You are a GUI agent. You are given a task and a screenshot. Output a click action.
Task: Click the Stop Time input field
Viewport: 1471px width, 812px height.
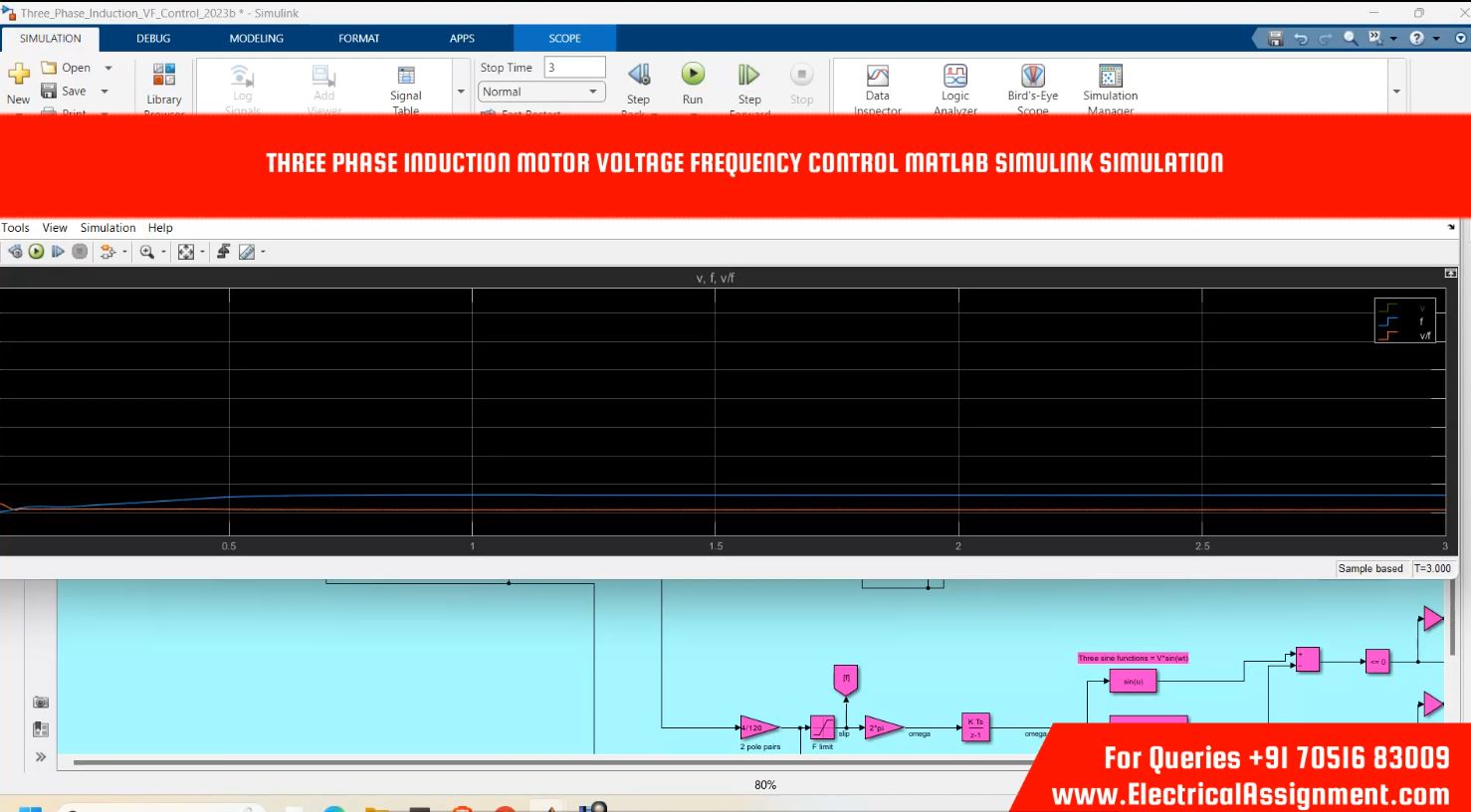coord(575,67)
